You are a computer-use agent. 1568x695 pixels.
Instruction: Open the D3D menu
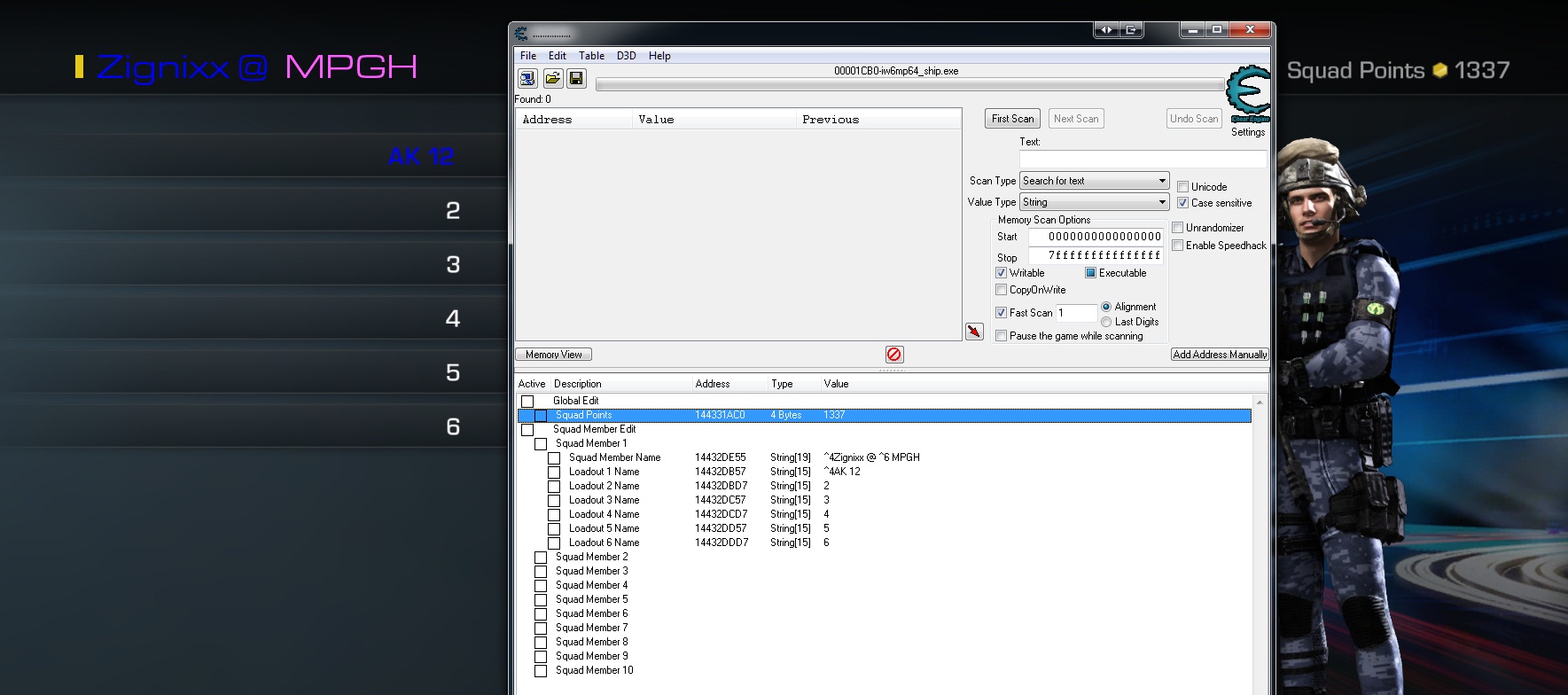627,56
